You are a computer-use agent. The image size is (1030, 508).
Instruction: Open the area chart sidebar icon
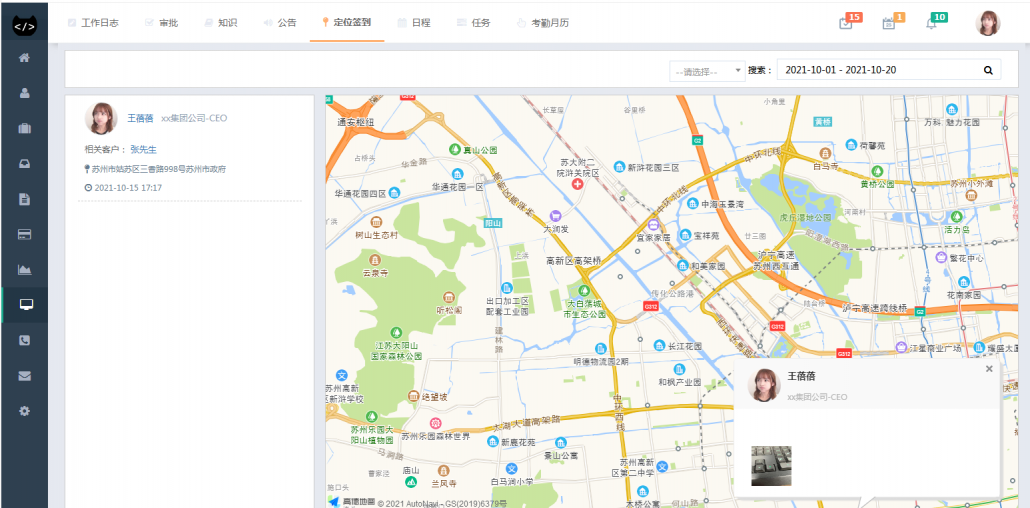(24, 269)
